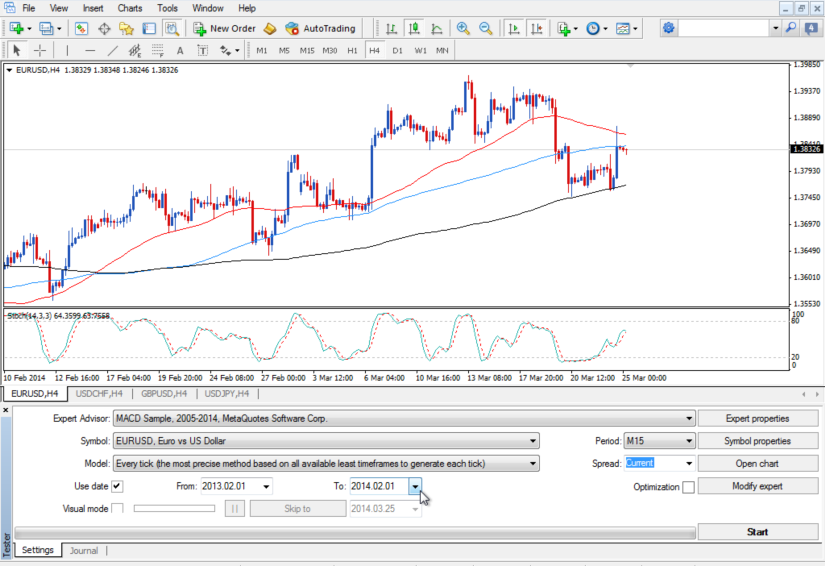
Task: Toggle the Use date checkbox
Action: (117, 487)
